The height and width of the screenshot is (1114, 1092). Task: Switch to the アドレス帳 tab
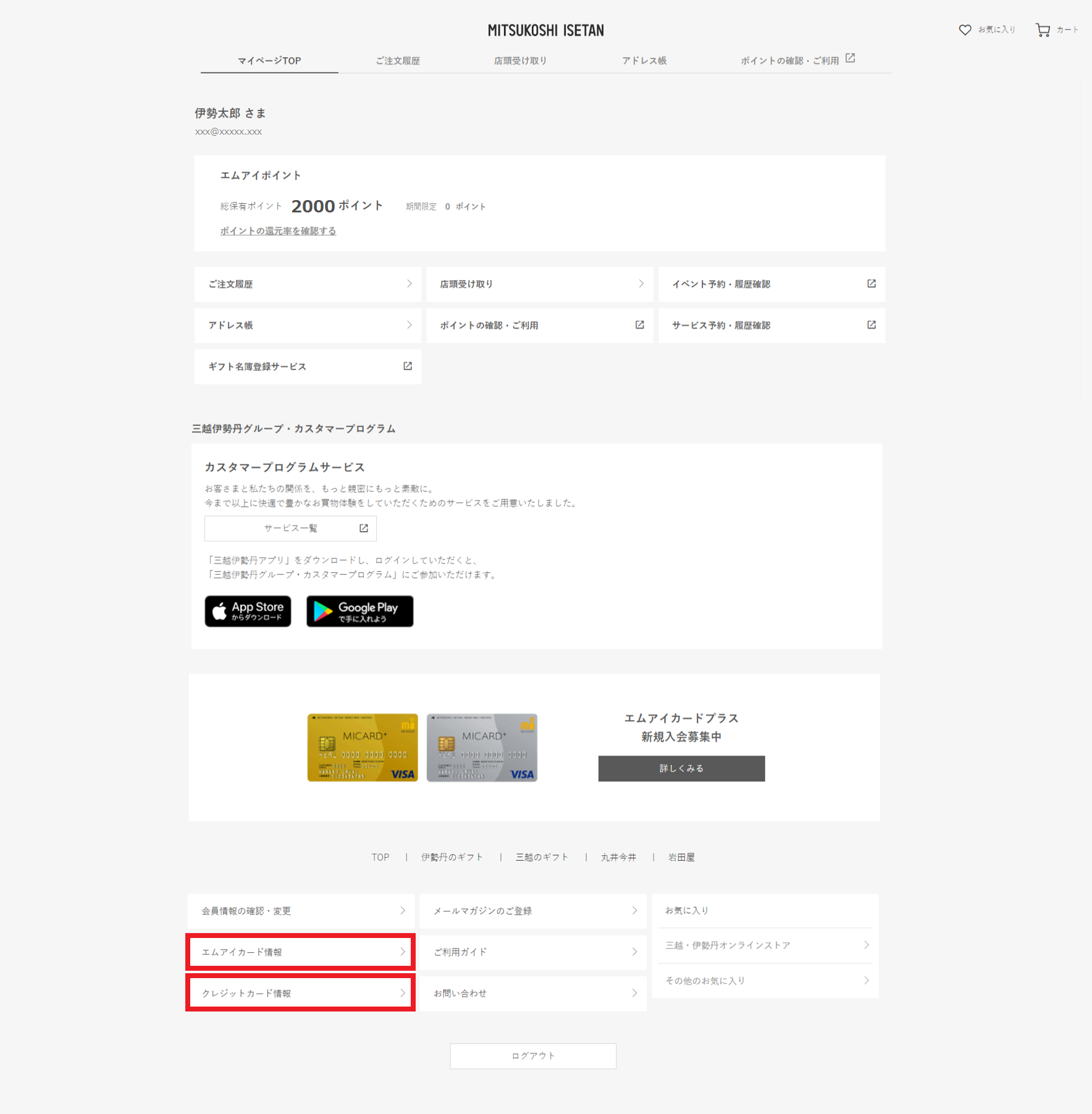pos(644,61)
